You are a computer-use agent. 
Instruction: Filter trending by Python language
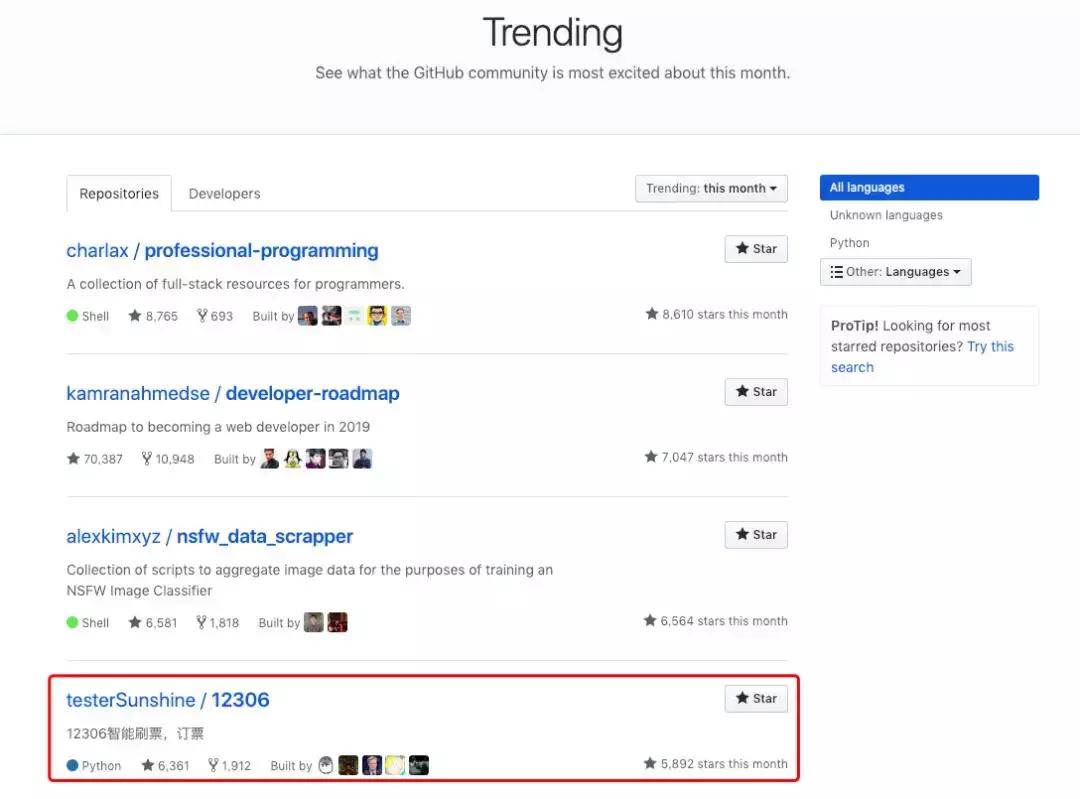tap(849, 242)
